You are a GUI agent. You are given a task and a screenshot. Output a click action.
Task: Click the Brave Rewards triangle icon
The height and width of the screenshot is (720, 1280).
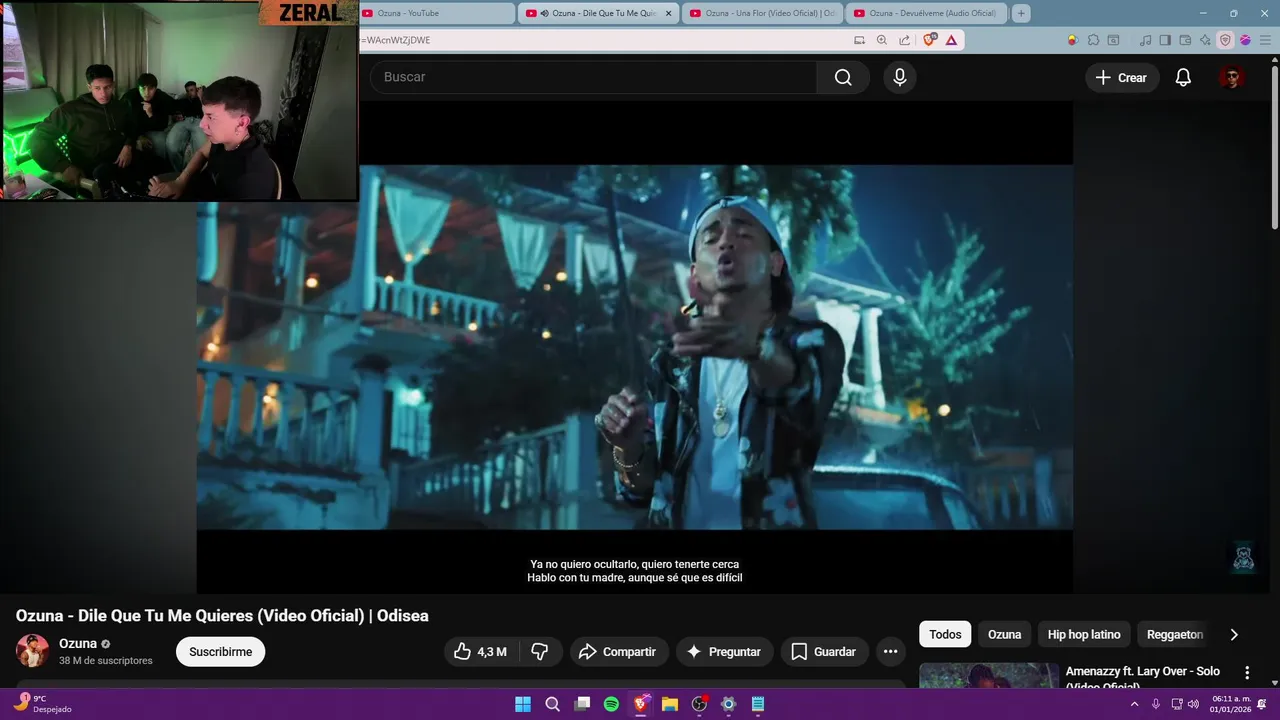(951, 40)
